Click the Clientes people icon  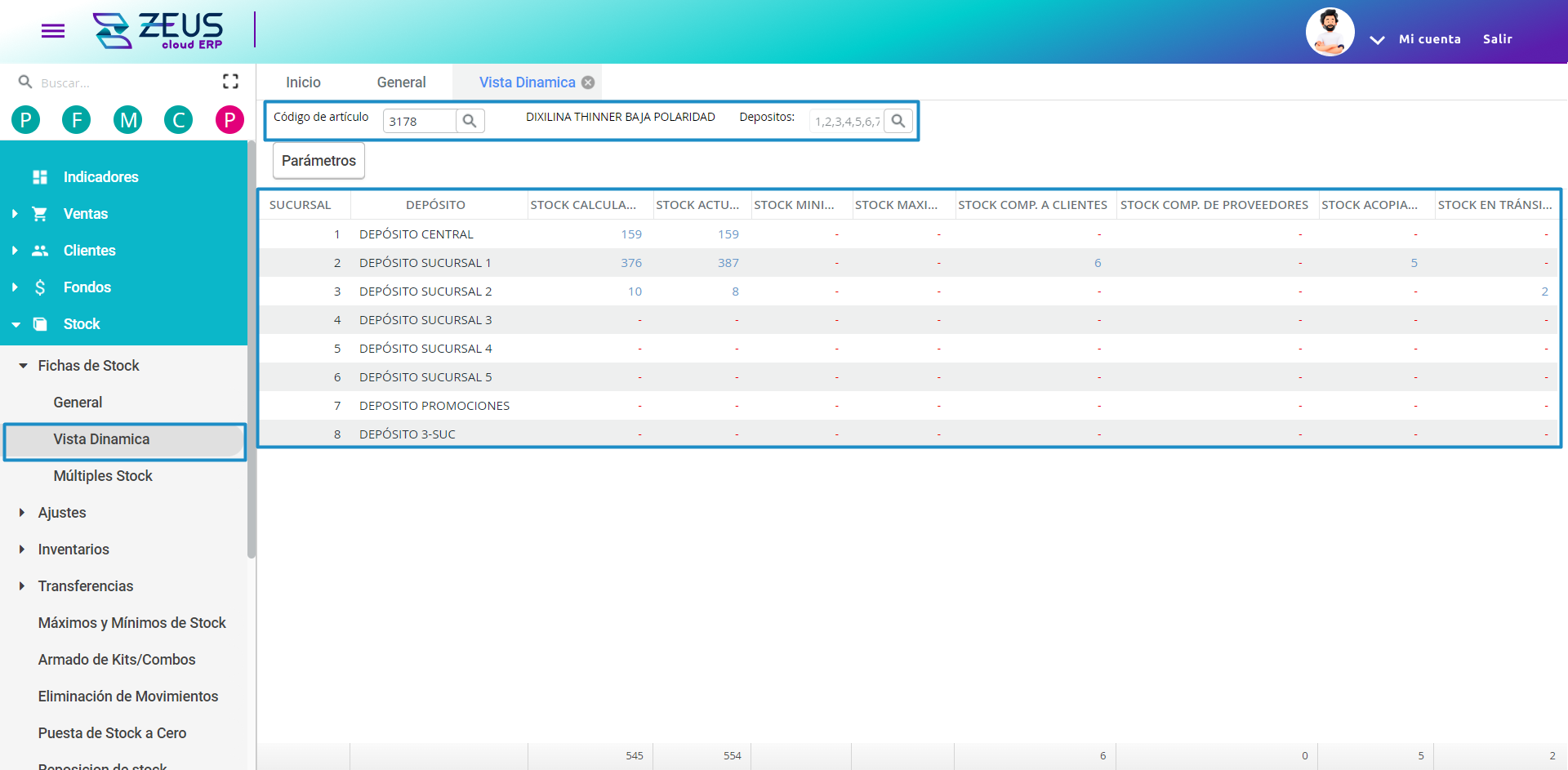click(x=39, y=250)
